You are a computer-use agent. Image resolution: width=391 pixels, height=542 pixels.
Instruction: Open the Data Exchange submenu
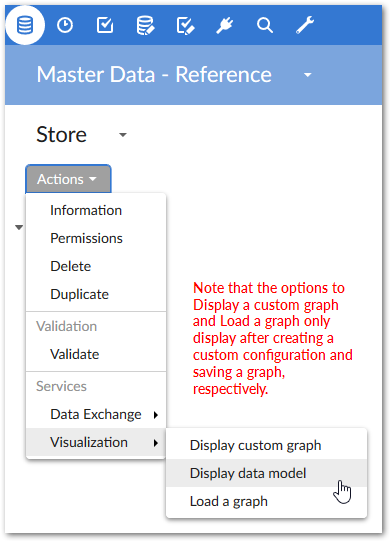pos(96,414)
